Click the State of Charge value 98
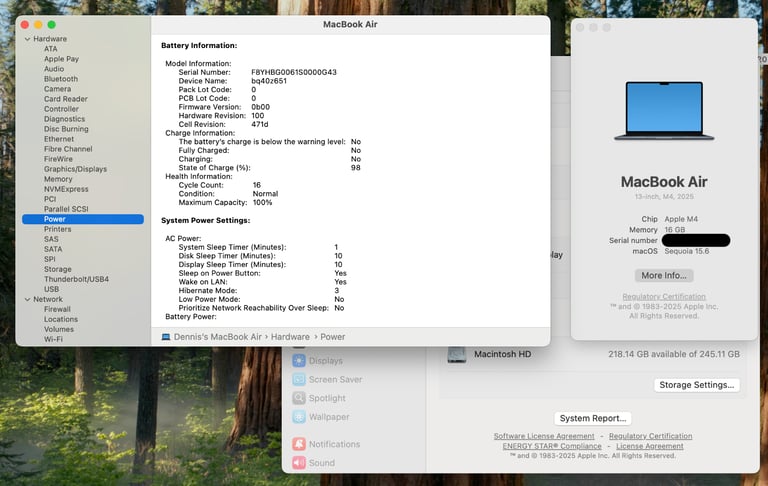Screen dimensions: 768x486 356,168
